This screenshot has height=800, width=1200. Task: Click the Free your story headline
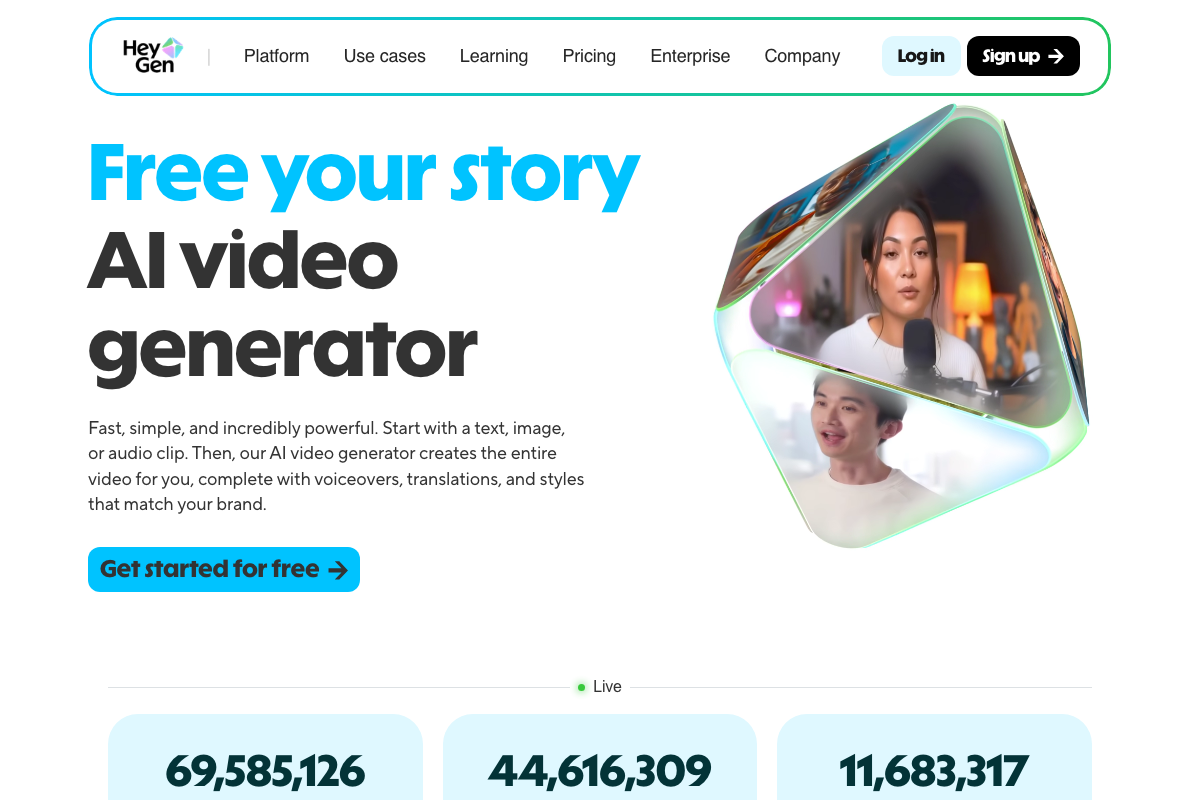pos(364,173)
